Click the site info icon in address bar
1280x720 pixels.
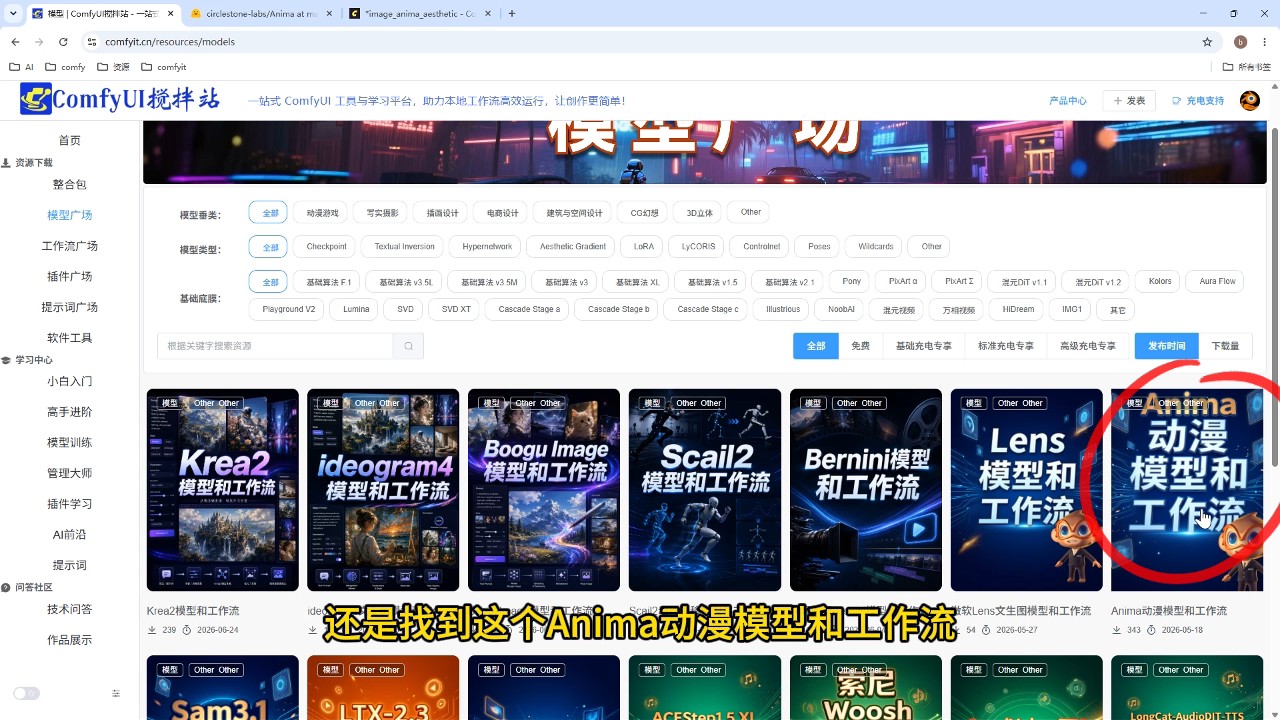(x=92, y=42)
